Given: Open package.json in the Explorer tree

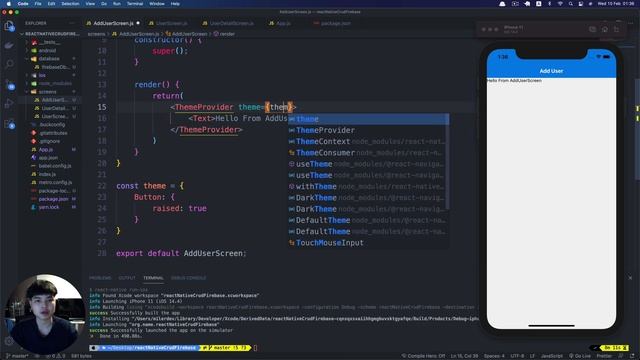Looking at the screenshot, I should click(x=50, y=199).
